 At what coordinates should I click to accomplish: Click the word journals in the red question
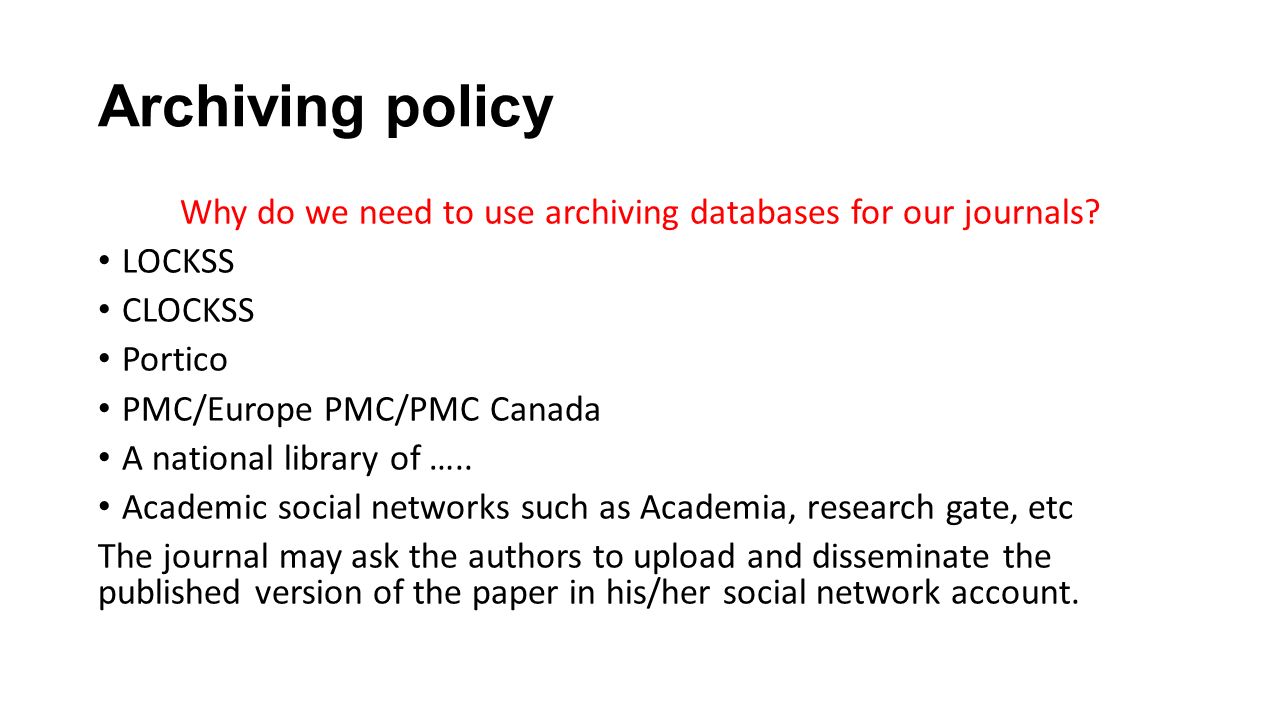pos(1030,214)
